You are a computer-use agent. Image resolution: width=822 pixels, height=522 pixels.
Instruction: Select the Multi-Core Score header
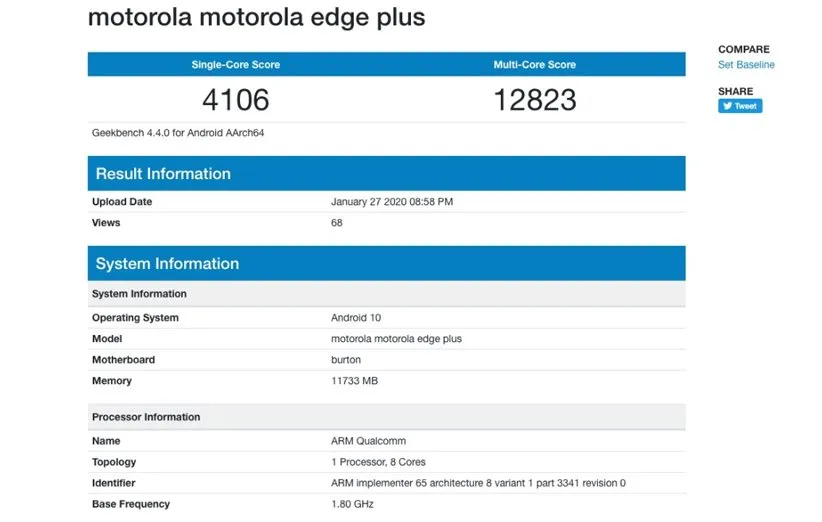534,65
